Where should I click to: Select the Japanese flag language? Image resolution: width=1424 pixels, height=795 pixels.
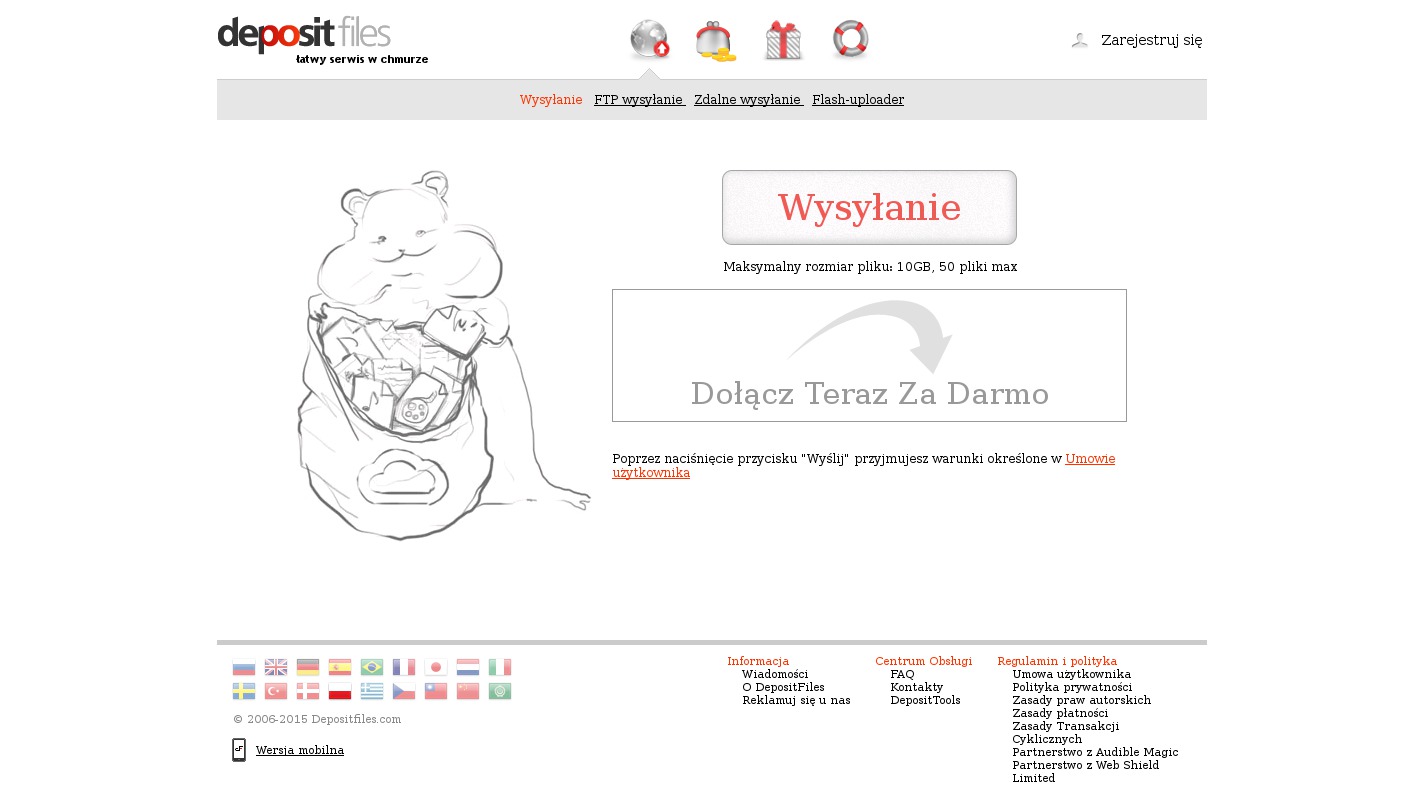pyautogui.click(x=436, y=667)
